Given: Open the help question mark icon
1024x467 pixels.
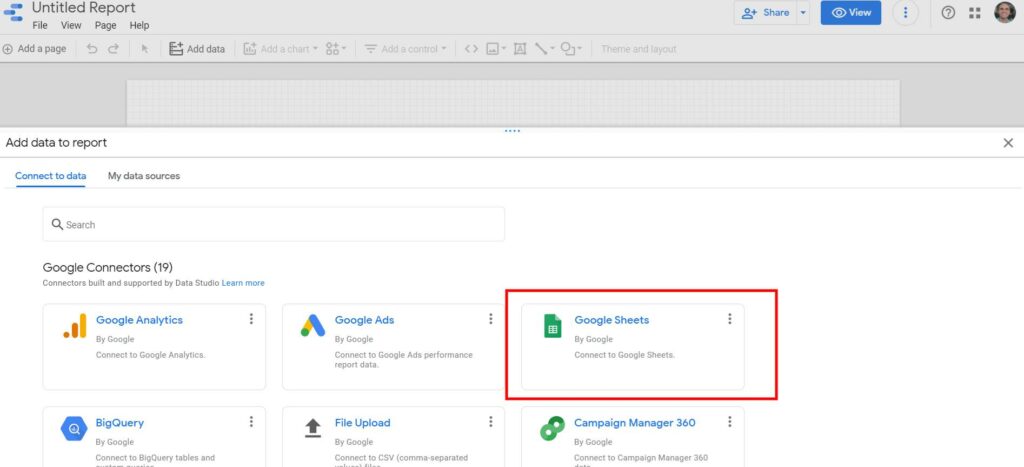Looking at the screenshot, I should pyautogui.click(x=948, y=12).
